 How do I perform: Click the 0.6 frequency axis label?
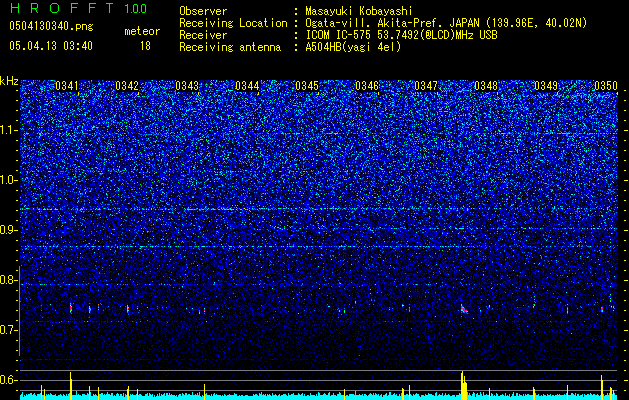point(9,380)
